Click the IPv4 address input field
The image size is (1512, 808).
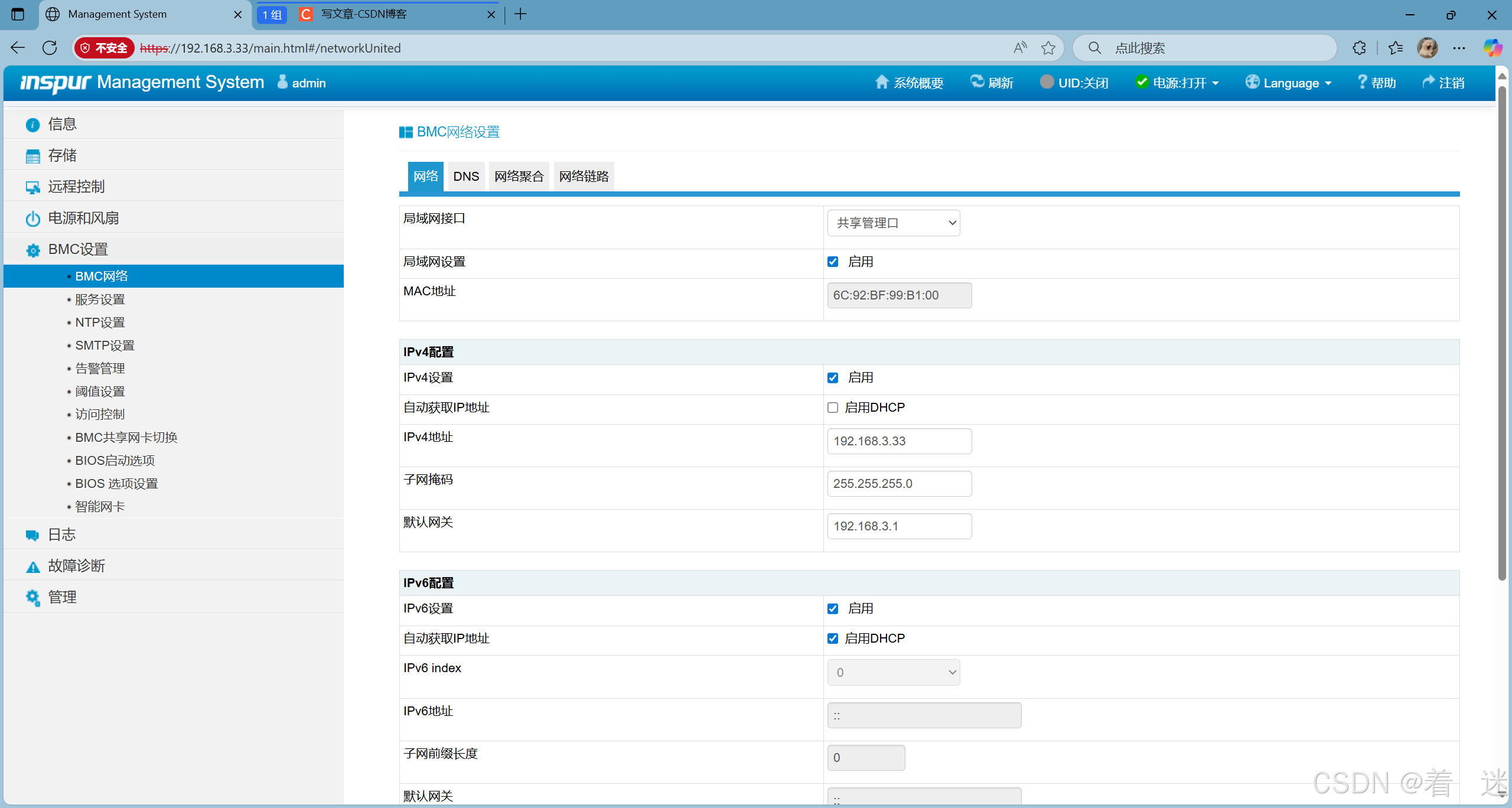(x=899, y=441)
